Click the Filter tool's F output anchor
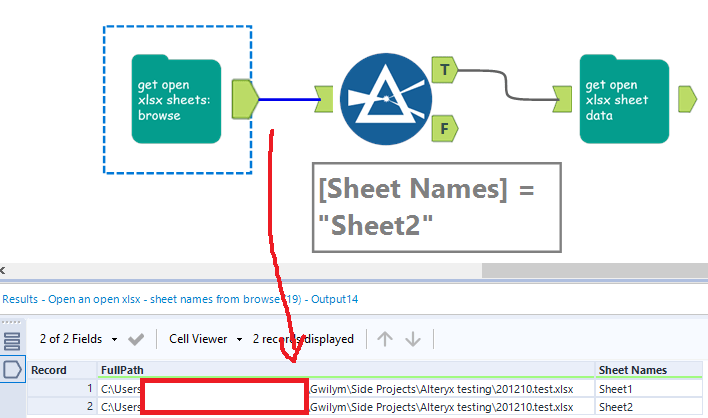 [x=445, y=127]
